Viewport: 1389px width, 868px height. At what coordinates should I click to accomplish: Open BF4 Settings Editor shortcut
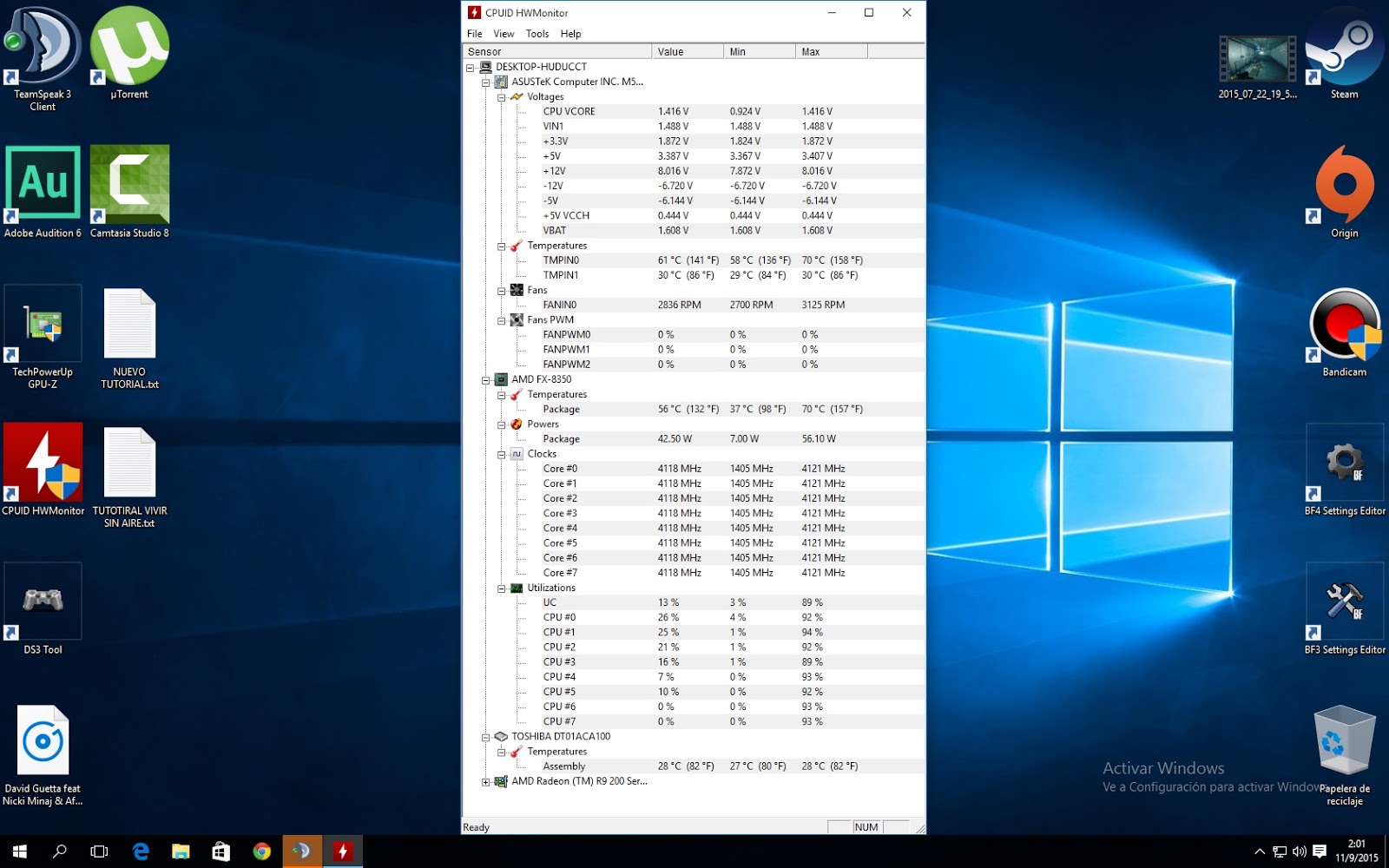click(1344, 470)
